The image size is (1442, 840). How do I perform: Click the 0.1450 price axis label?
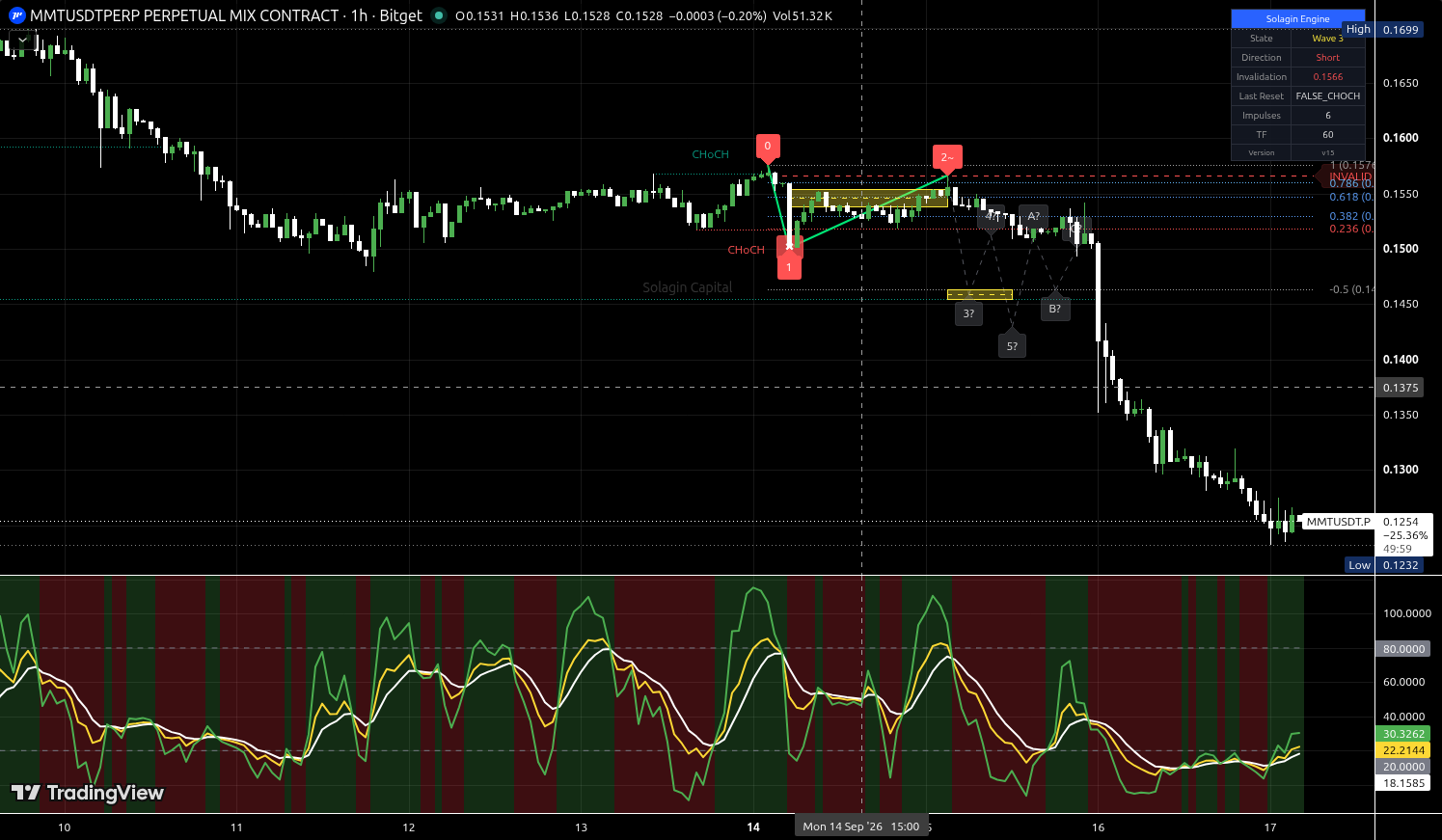1401,304
